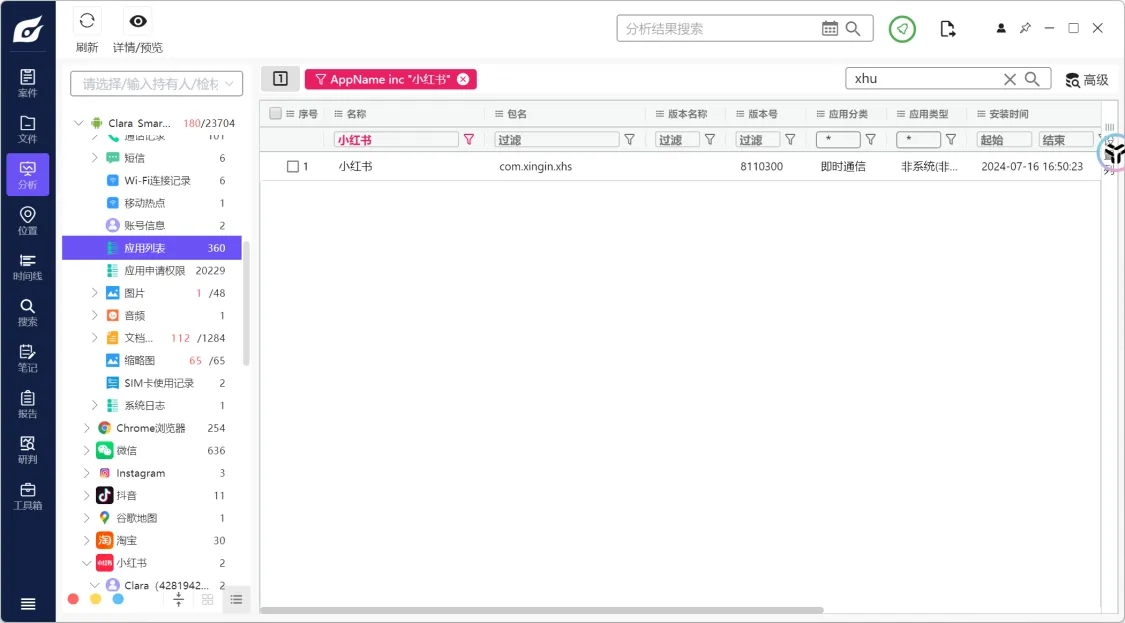Open the 位置 sidebar section
1125x623 pixels.
click(27, 221)
